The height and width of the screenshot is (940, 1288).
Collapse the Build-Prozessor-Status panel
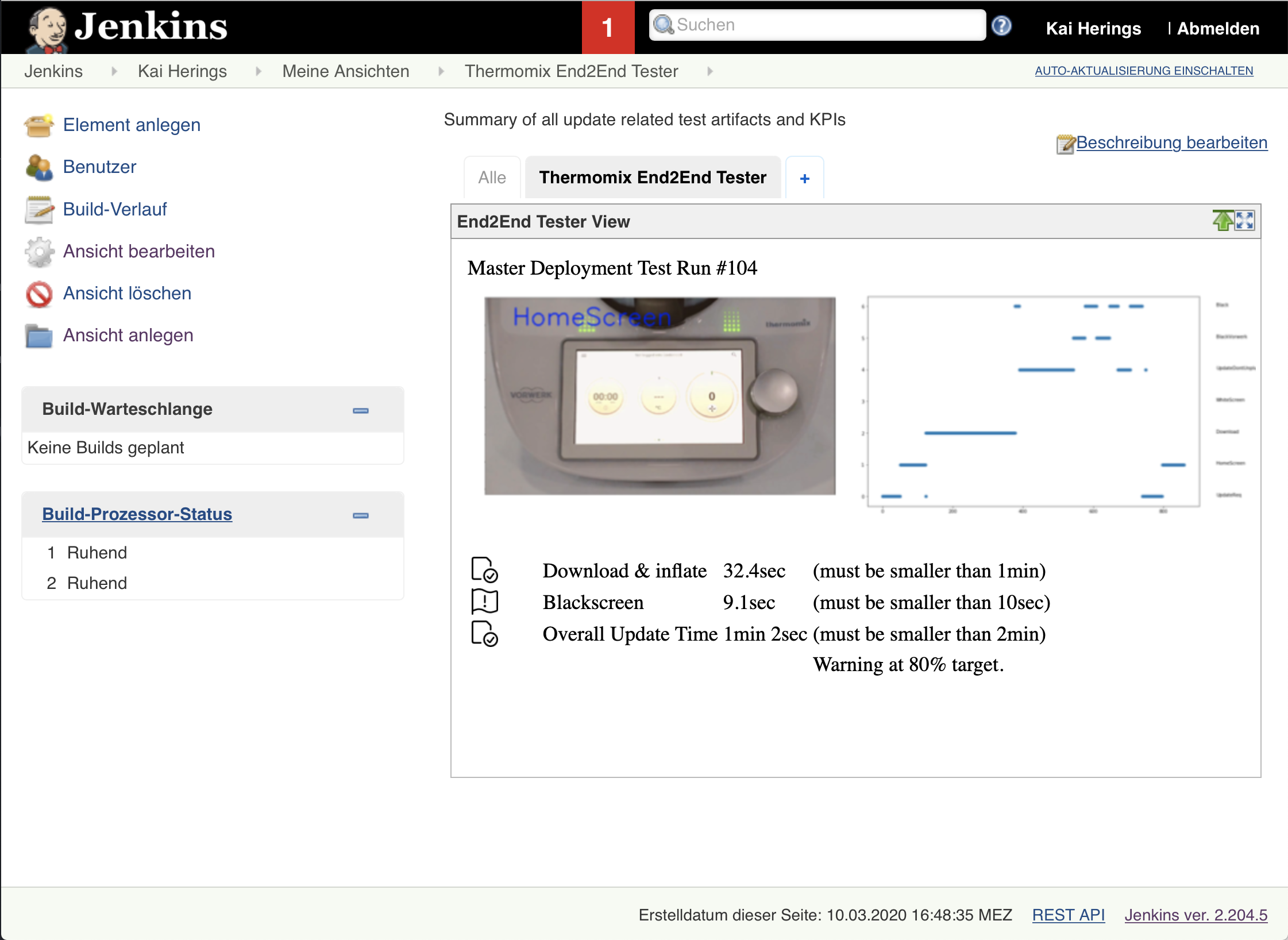(361, 515)
